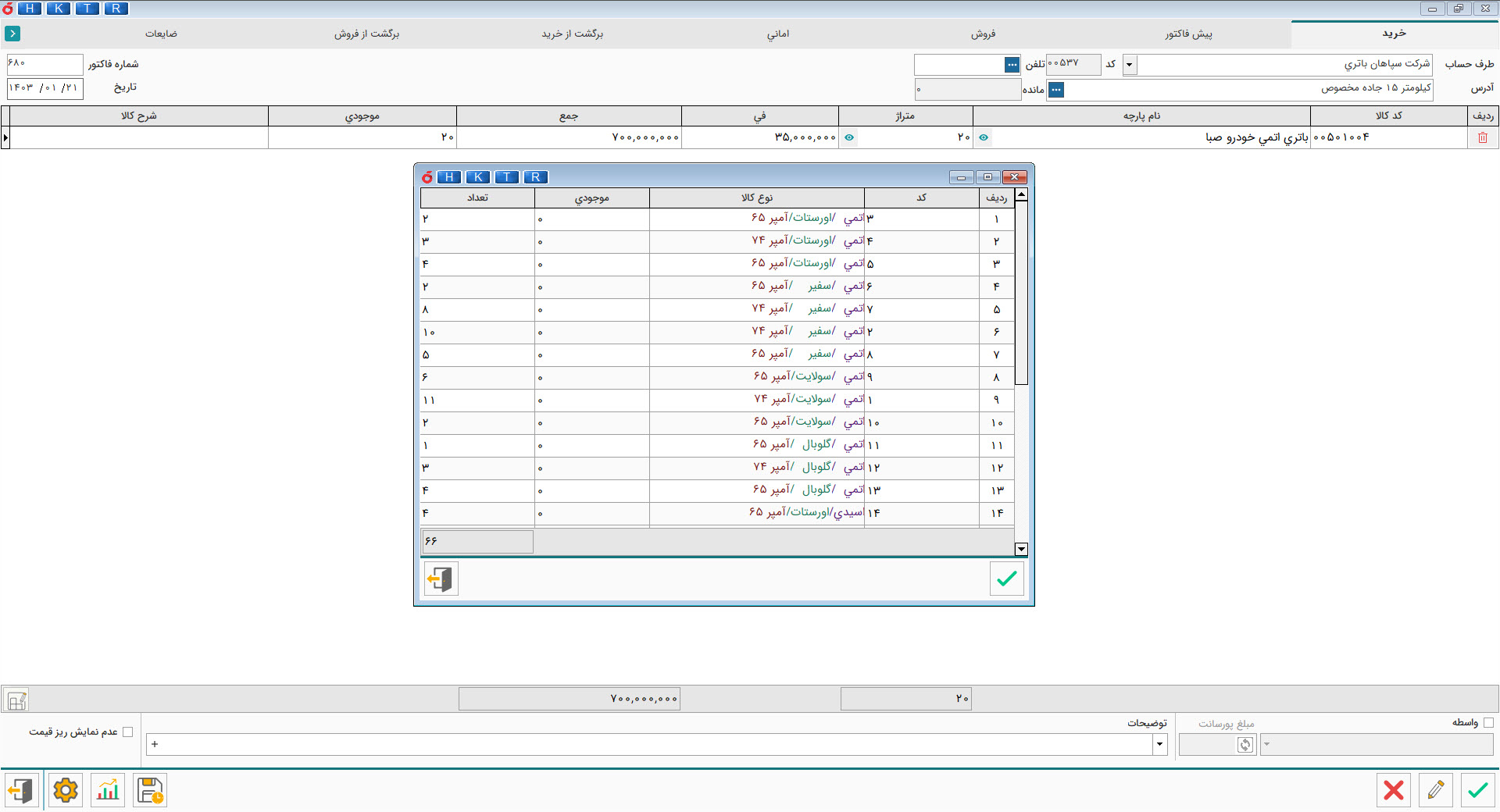The image size is (1500, 812).
Task: Click the نوع کالا column header in the dialog
Action: point(757,198)
